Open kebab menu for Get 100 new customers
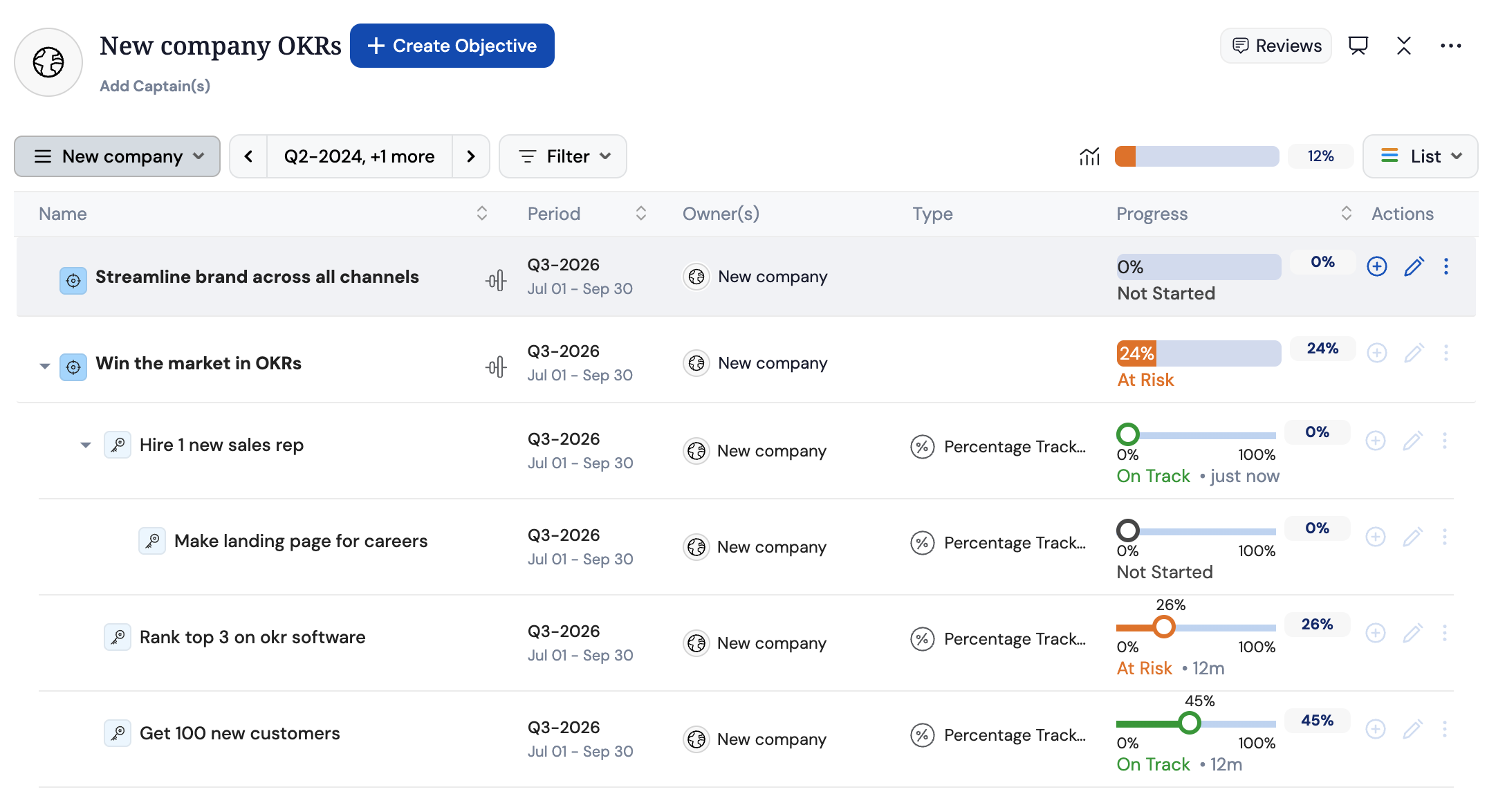The width and height of the screenshot is (1487, 812). (x=1445, y=729)
